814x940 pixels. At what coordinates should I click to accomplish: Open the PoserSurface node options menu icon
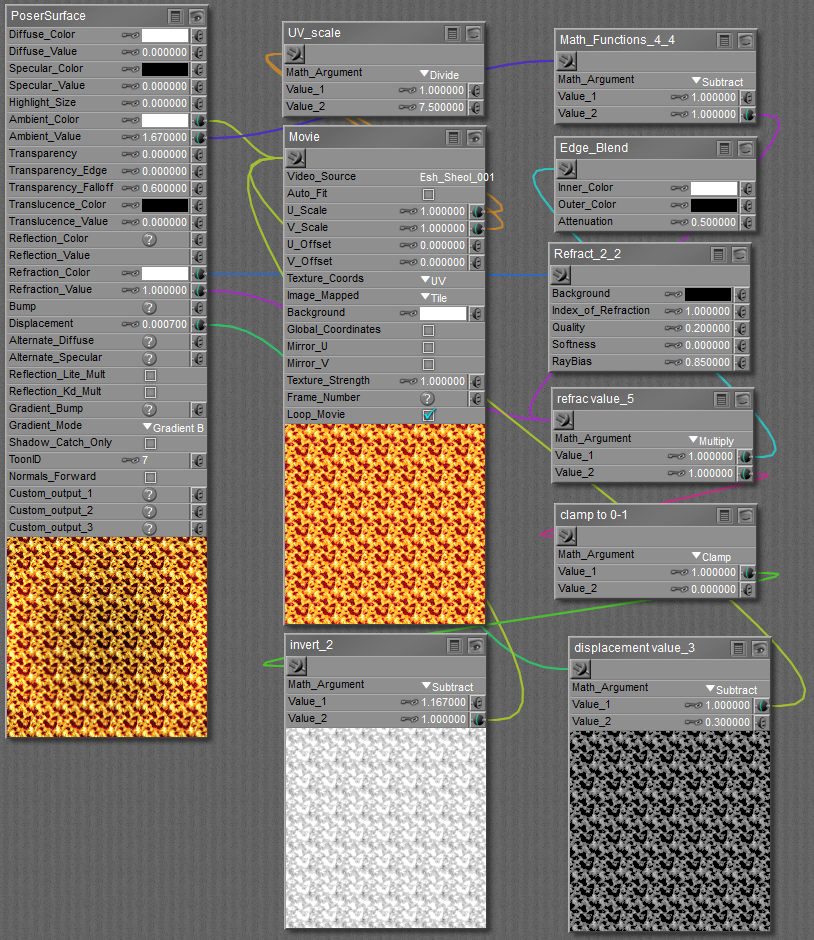pyautogui.click(x=175, y=16)
